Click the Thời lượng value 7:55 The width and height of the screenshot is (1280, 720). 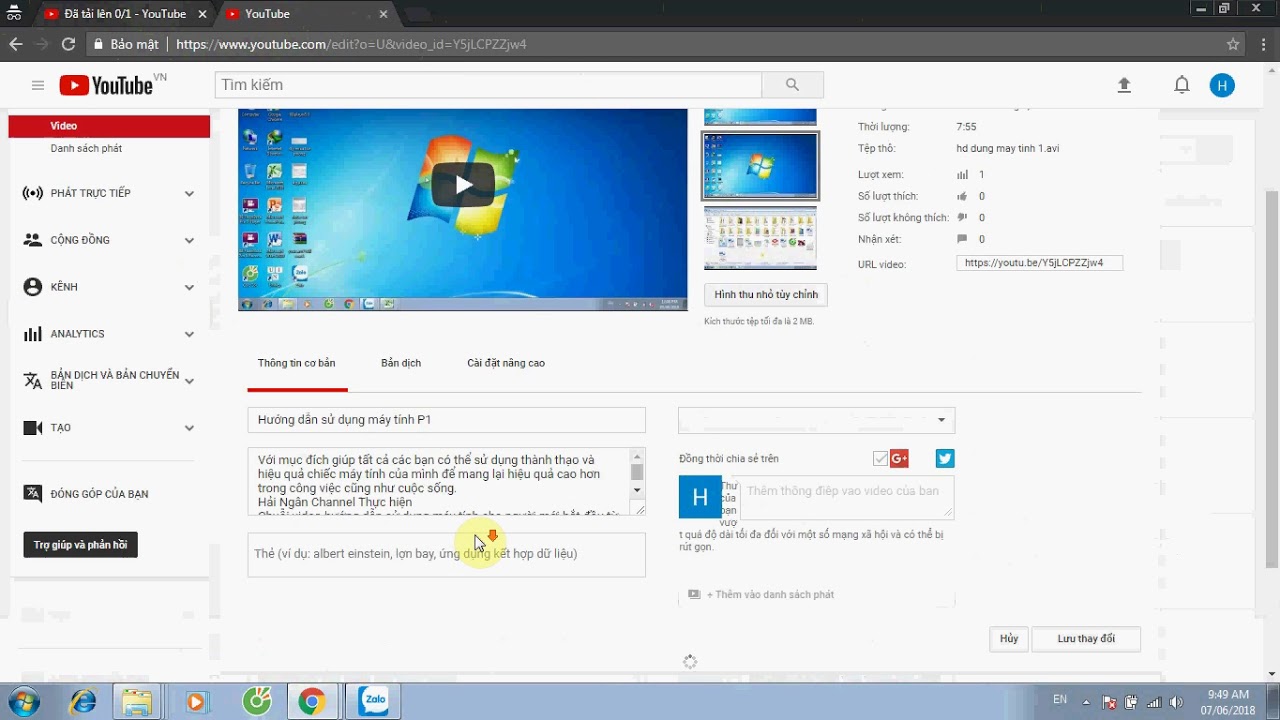point(966,127)
